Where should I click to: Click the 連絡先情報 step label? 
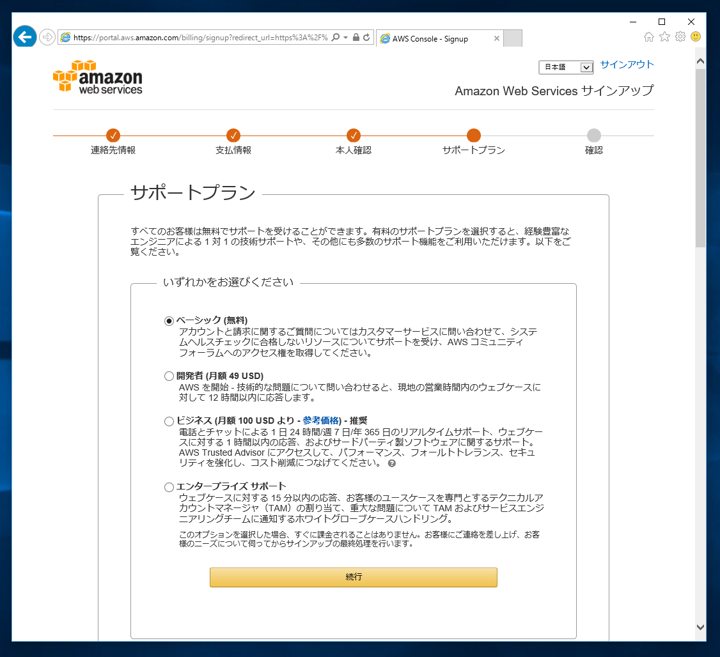coord(113,150)
